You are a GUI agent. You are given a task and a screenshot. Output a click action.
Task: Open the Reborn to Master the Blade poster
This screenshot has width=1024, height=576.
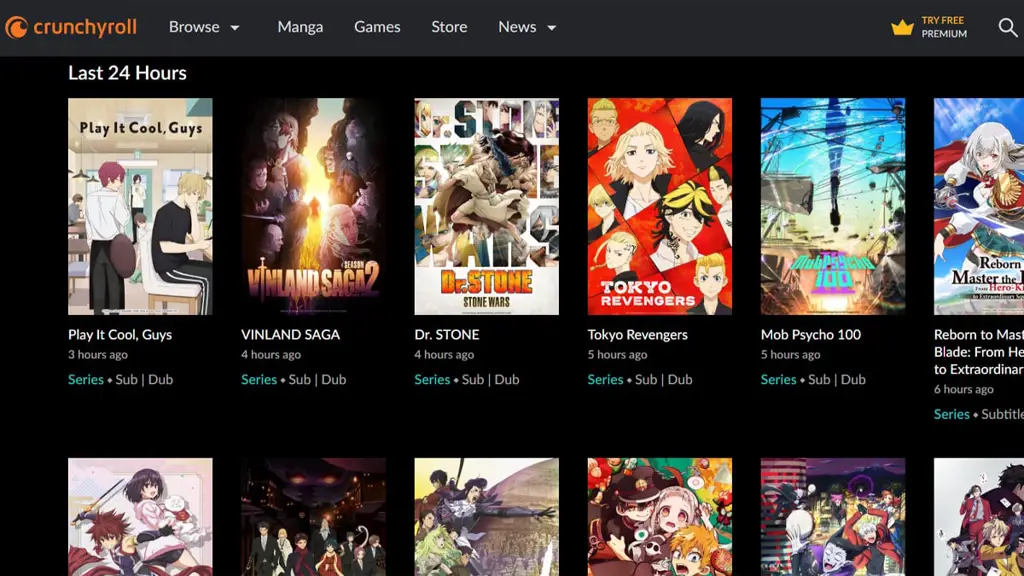(978, 206)
